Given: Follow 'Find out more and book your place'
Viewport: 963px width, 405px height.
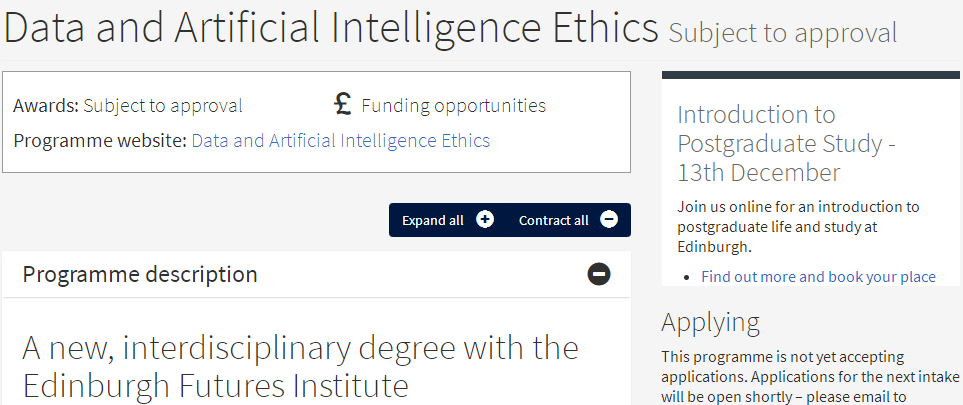Looking at the screenshot, I should pyautogui.click(x=818, y=277).
